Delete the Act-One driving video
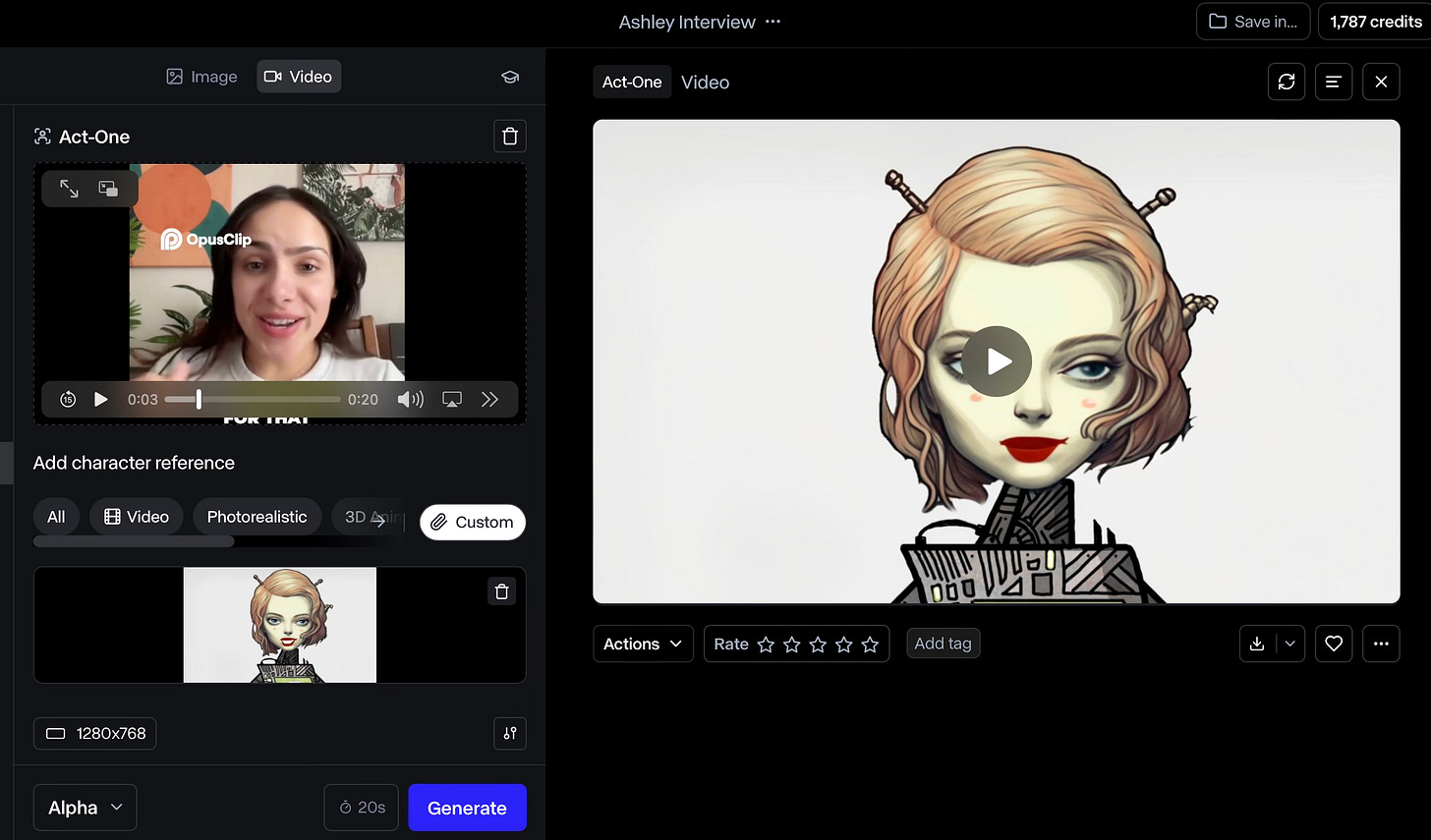This screenshot has width=1431, height=840. 509,137
